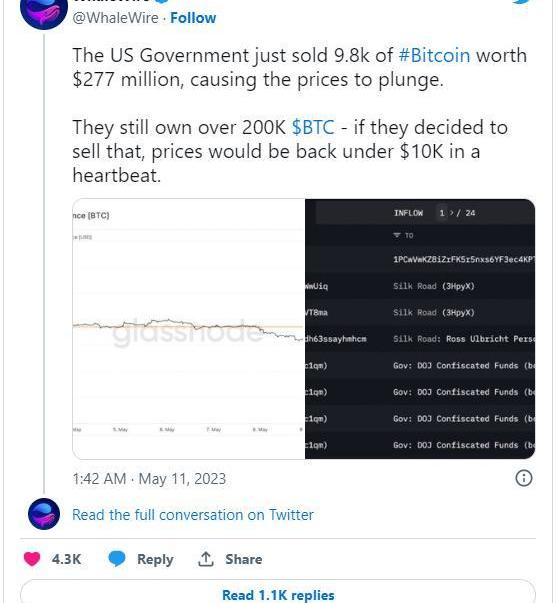Click the heart like icon
556x603 pixels.
(32, 559)
